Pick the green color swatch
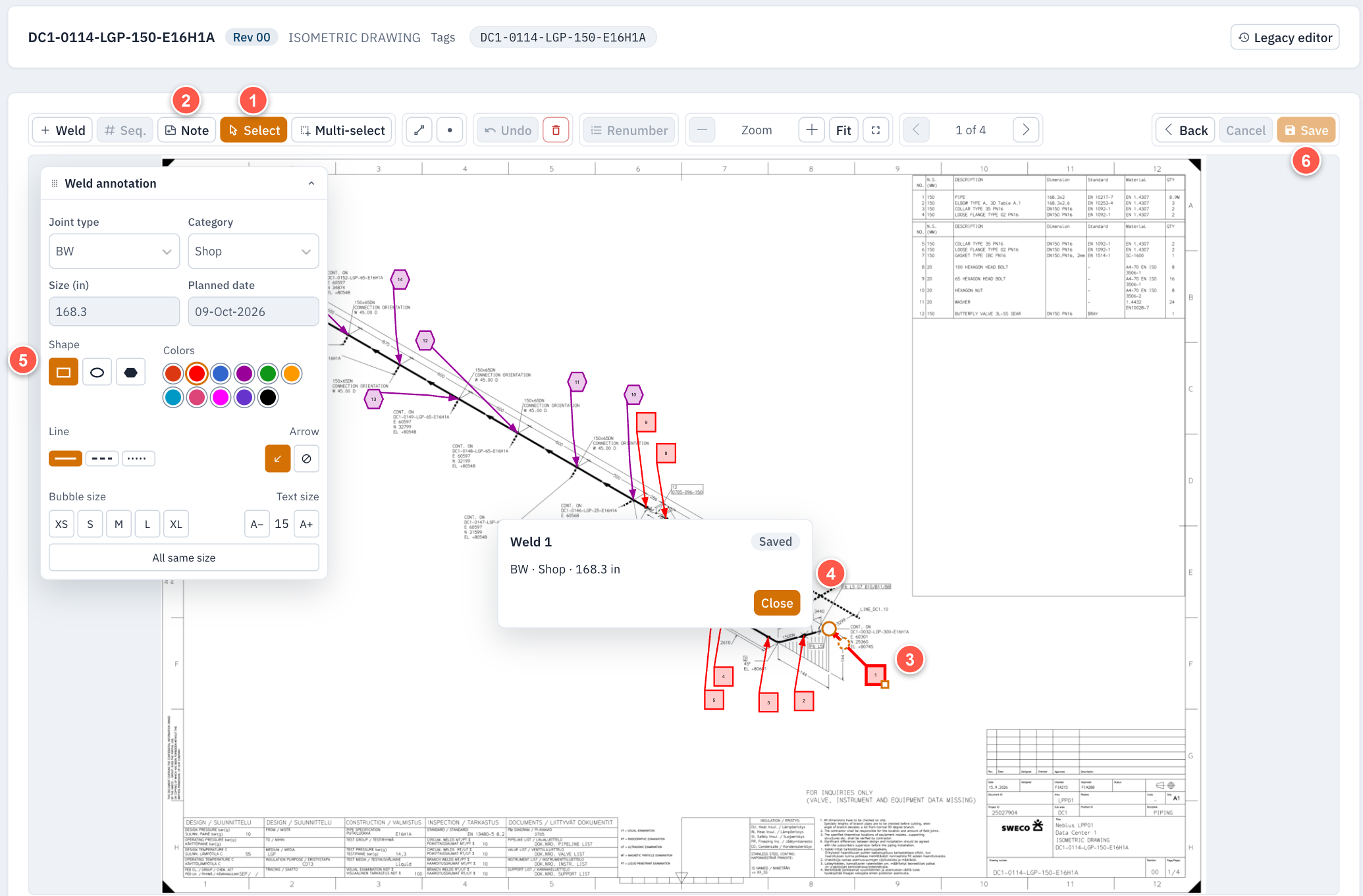Viewport: 1363px width, 896px height. 268,374
